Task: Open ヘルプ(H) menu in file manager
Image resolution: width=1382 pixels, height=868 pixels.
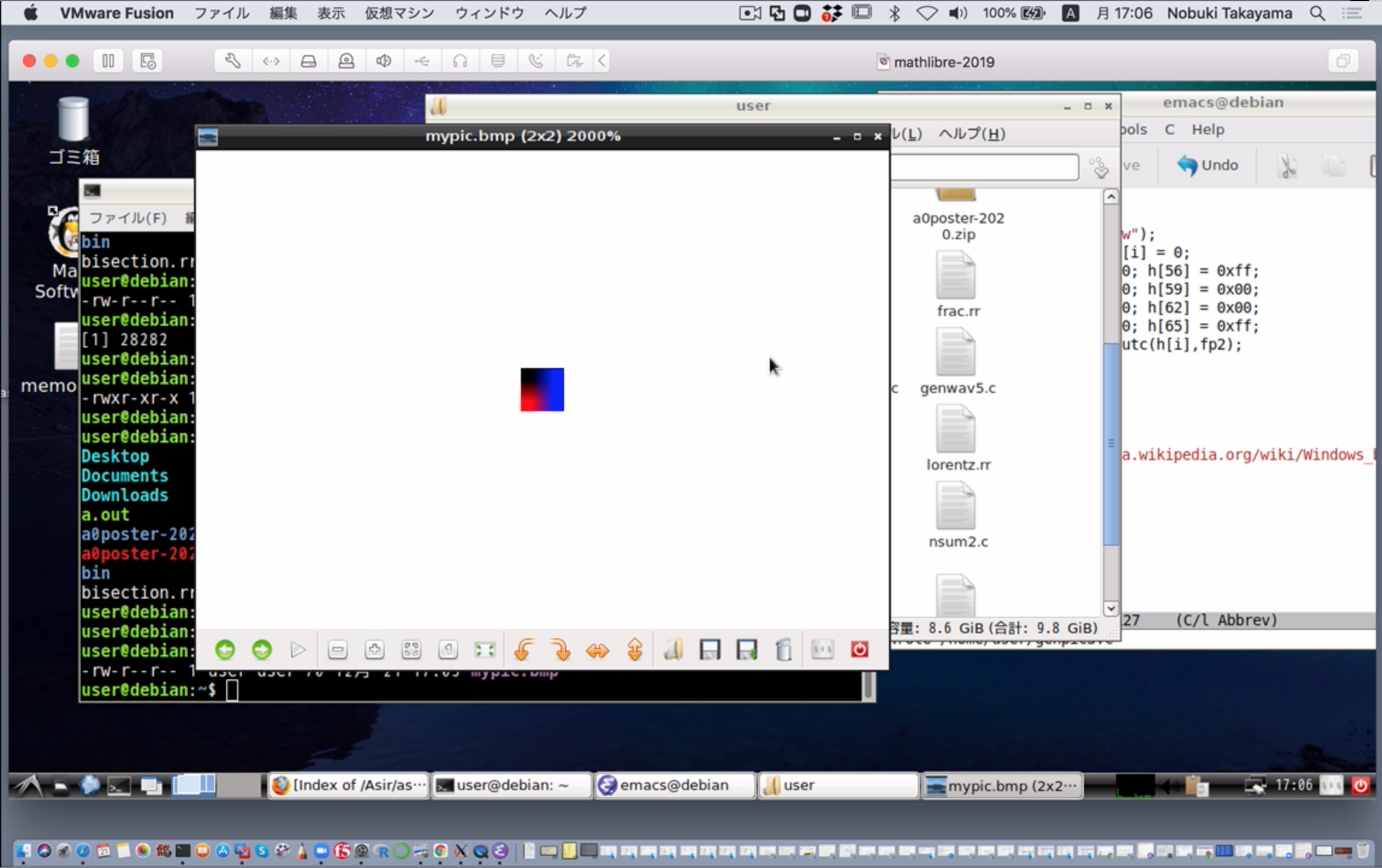Action: coord(972,134)
